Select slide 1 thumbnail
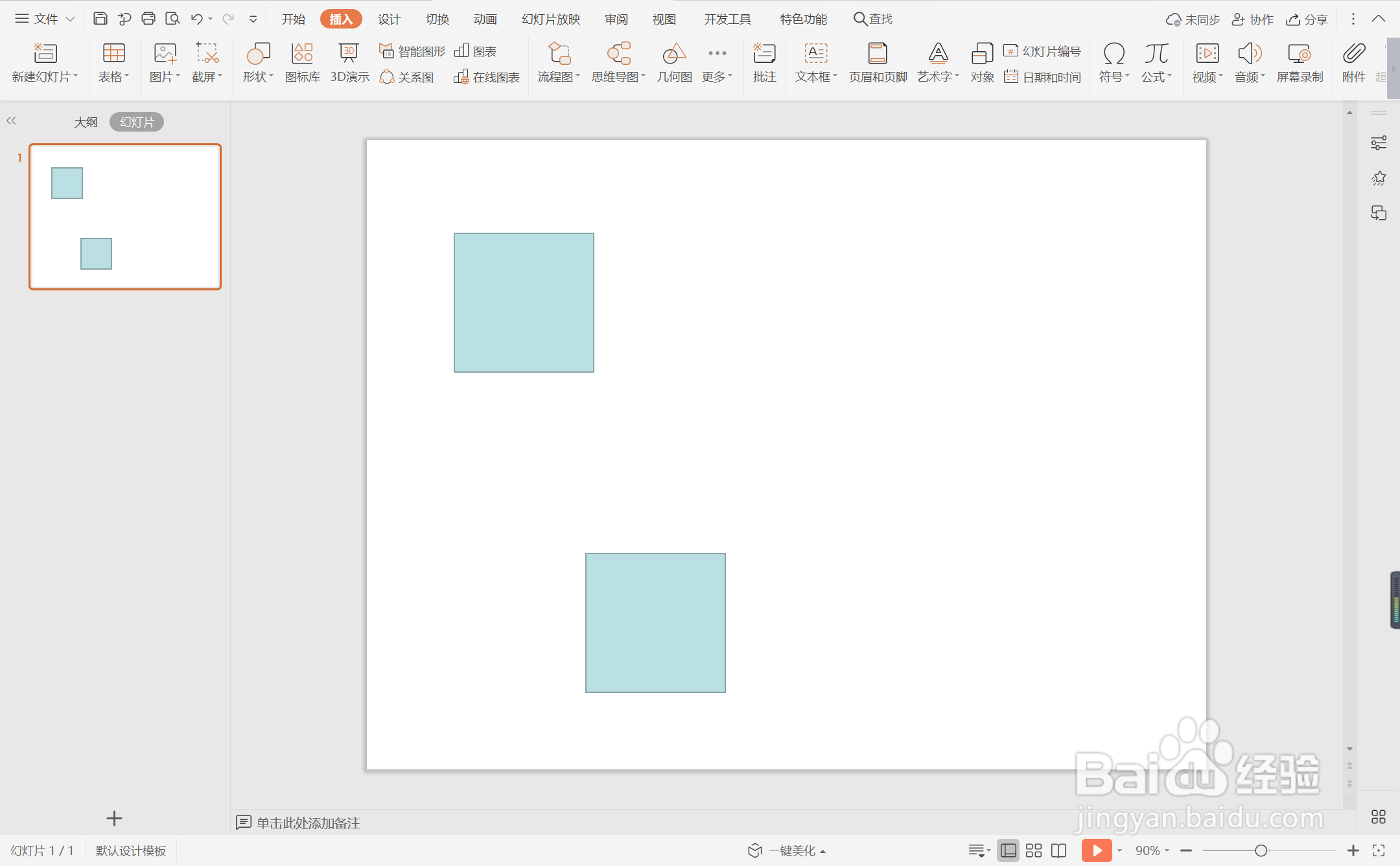1400x866 pixels. (125, 216)
